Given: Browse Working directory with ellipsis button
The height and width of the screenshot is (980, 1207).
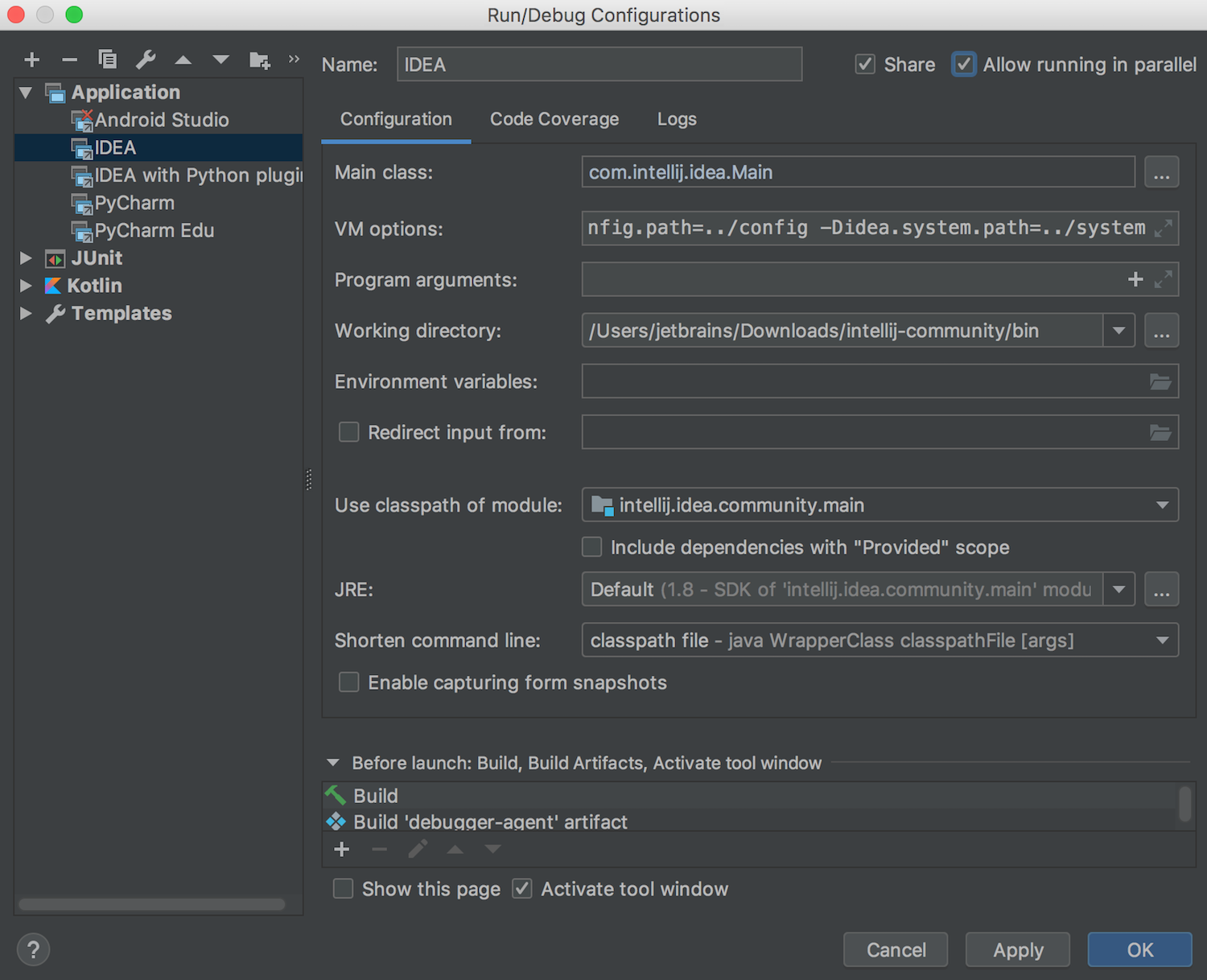Looking at the screenshot, I should click(1162, 331).
